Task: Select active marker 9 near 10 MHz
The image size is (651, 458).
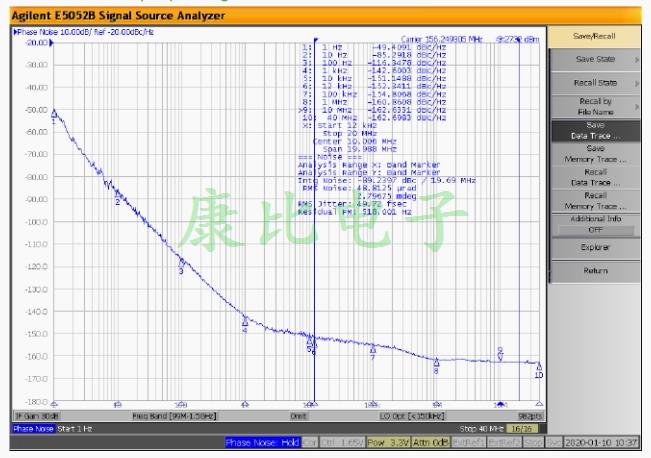Action: click(500, 351)
